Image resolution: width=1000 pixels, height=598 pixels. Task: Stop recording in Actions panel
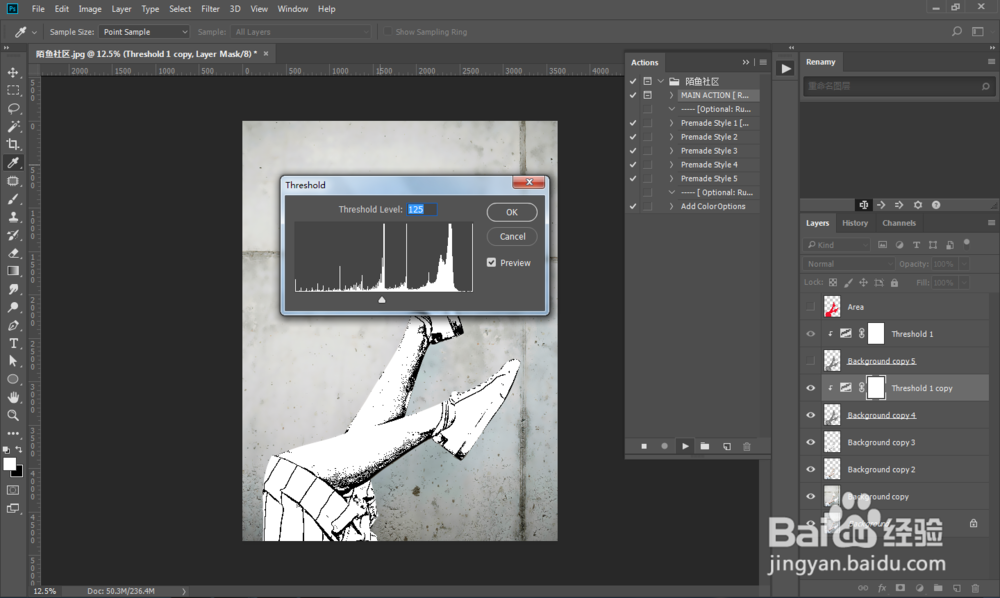(x=644, y=446)
